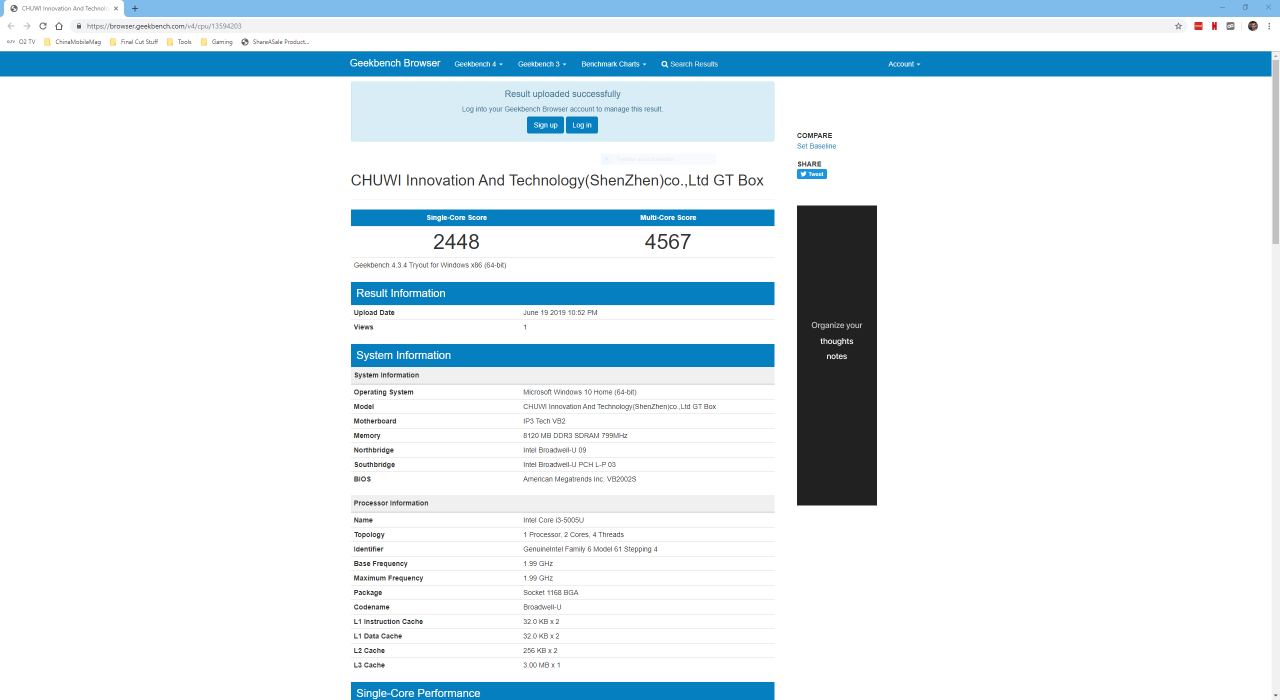
Task: Click the Log in button
Action: tap(582, 125)
